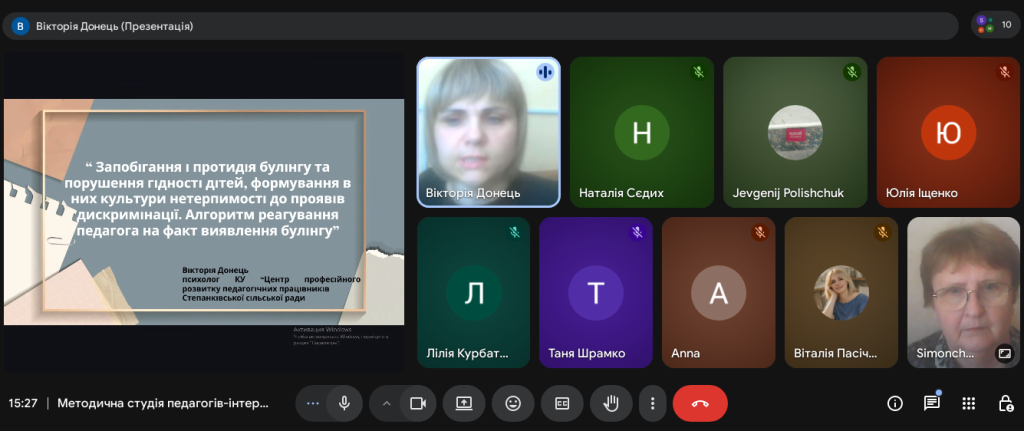Open host controls lock icon
The height and width of the screenshot is (431, 1024).
click(x=1005, y=403)
